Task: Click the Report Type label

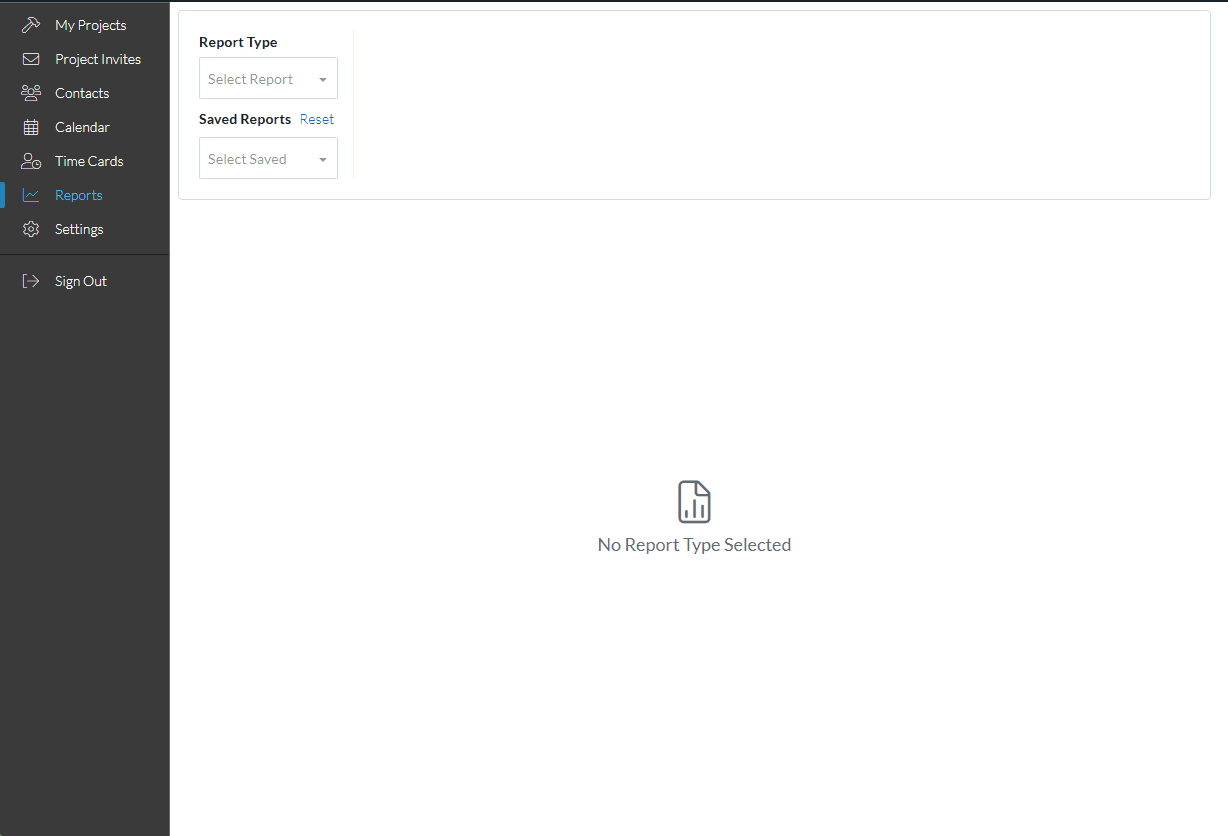Action: point(238,42)
